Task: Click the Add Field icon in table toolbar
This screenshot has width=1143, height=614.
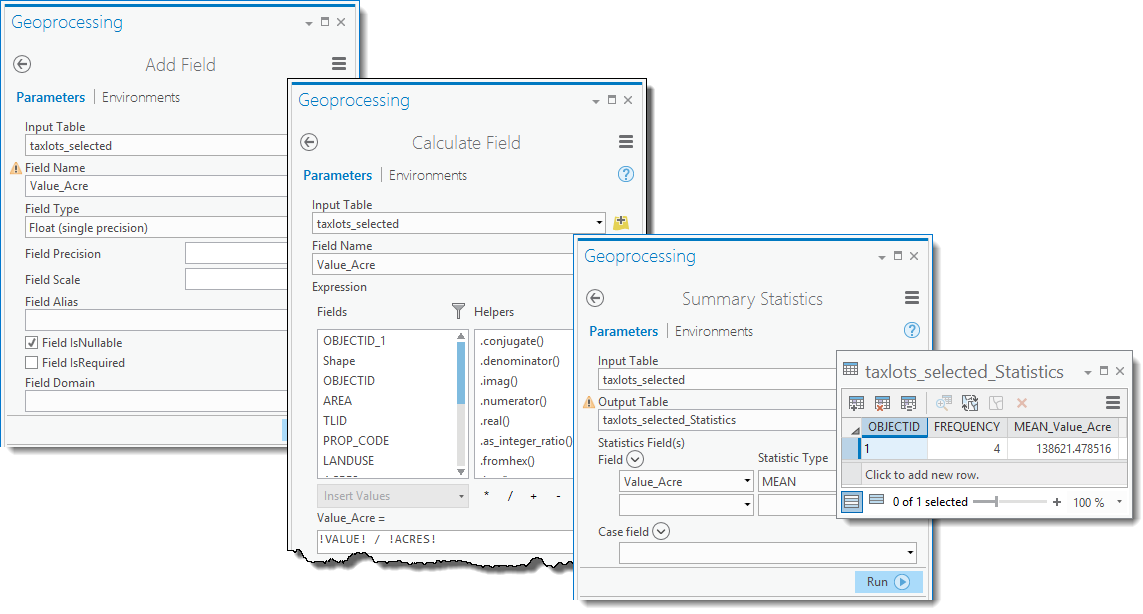Action: [x=856, y=403]
